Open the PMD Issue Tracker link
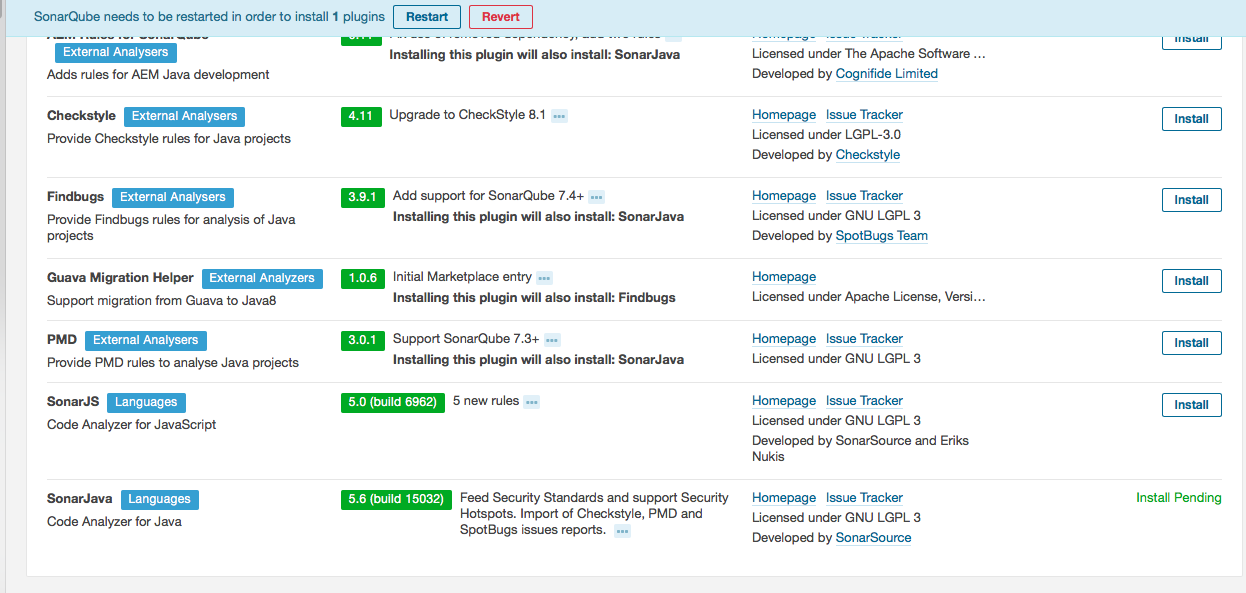The width and height of the screenshot is (1246, 593). (x=864, y=339)
